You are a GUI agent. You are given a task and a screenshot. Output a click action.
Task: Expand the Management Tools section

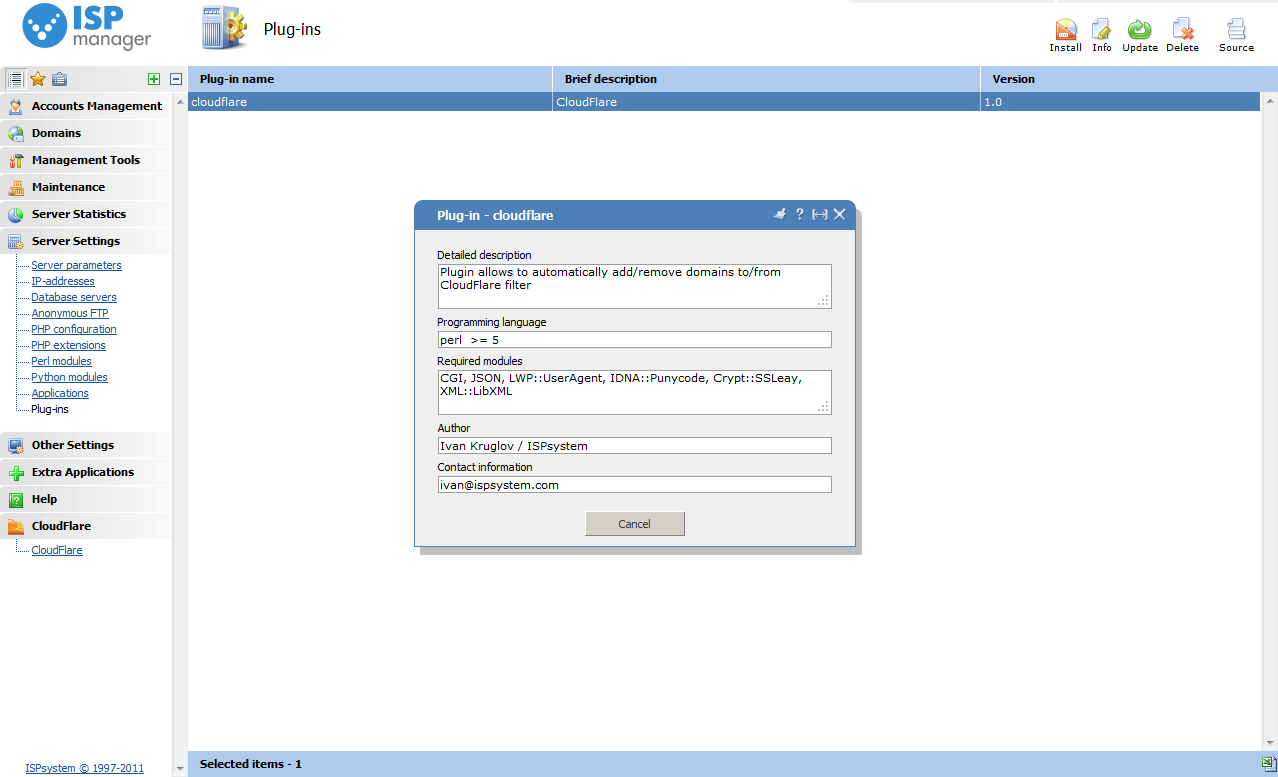click(x=86, y=160)
